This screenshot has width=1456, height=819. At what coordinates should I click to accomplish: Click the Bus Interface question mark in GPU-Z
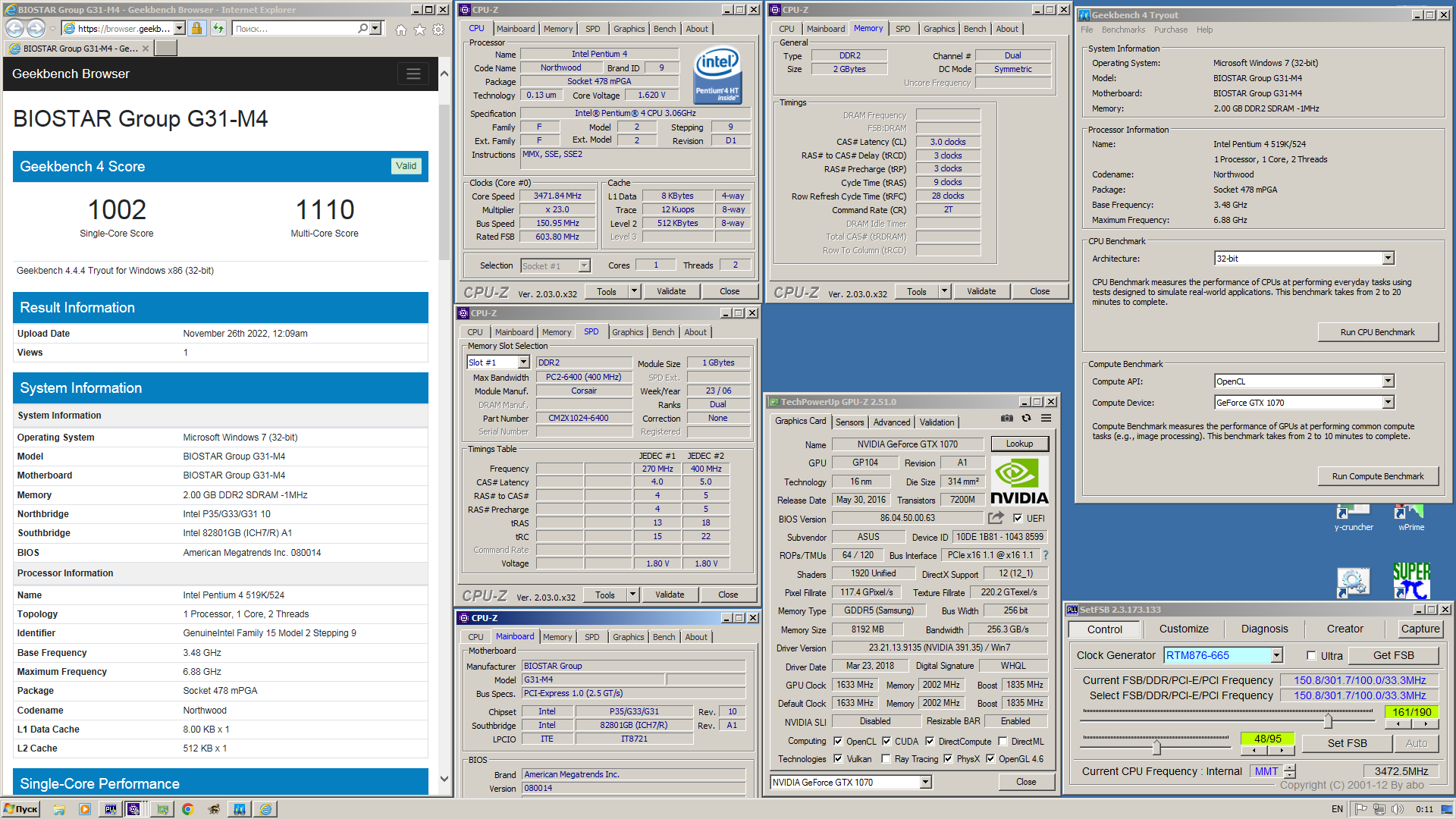point(1046,555)
